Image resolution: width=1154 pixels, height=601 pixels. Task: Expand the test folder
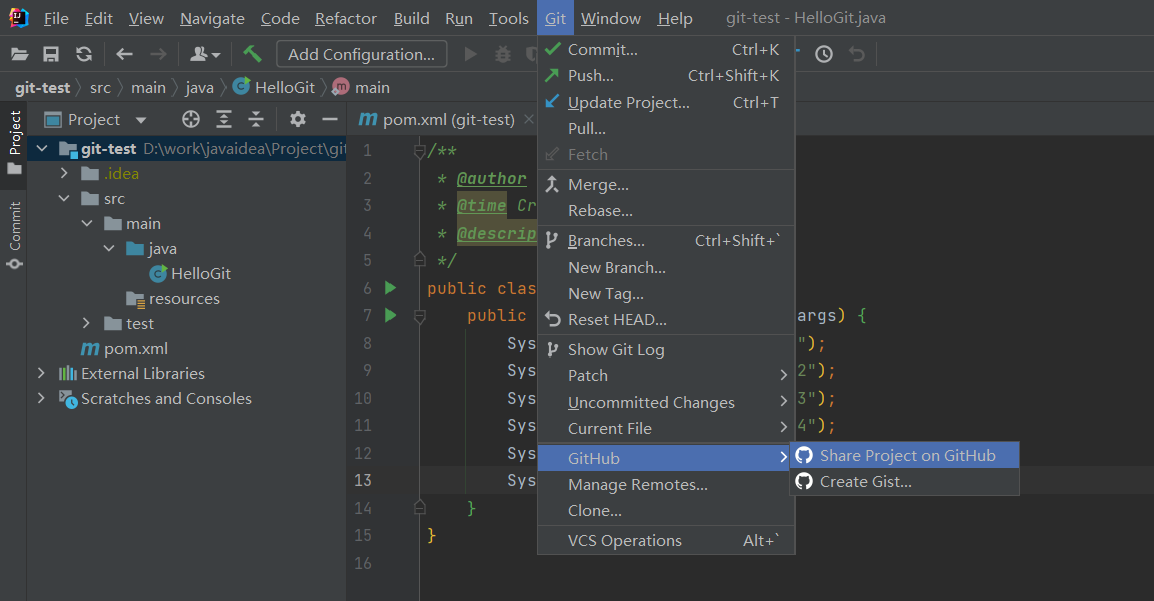pyautogui.click(x=88, y=324)
